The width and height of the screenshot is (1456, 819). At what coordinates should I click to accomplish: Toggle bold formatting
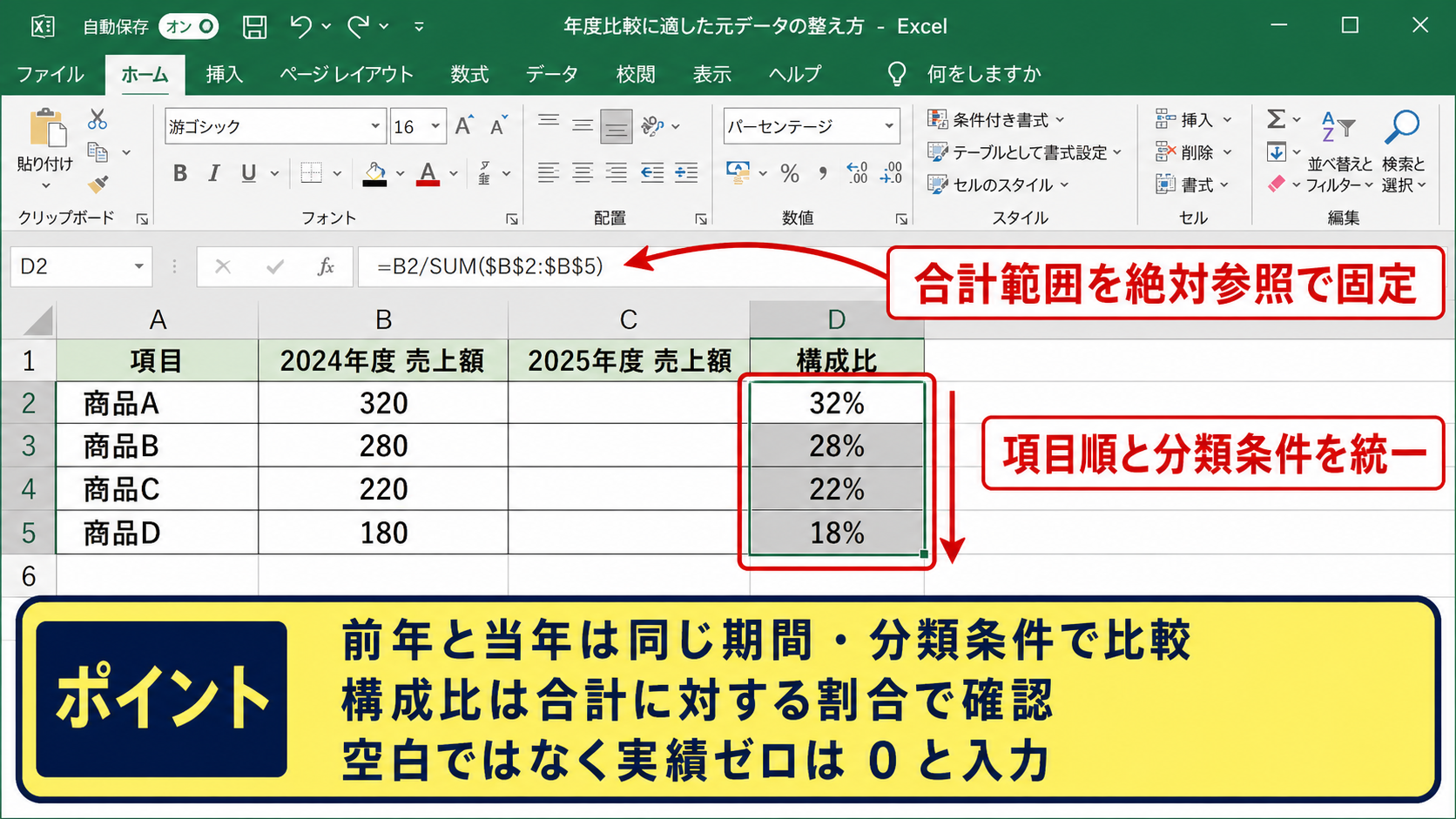tap(180, 173)
